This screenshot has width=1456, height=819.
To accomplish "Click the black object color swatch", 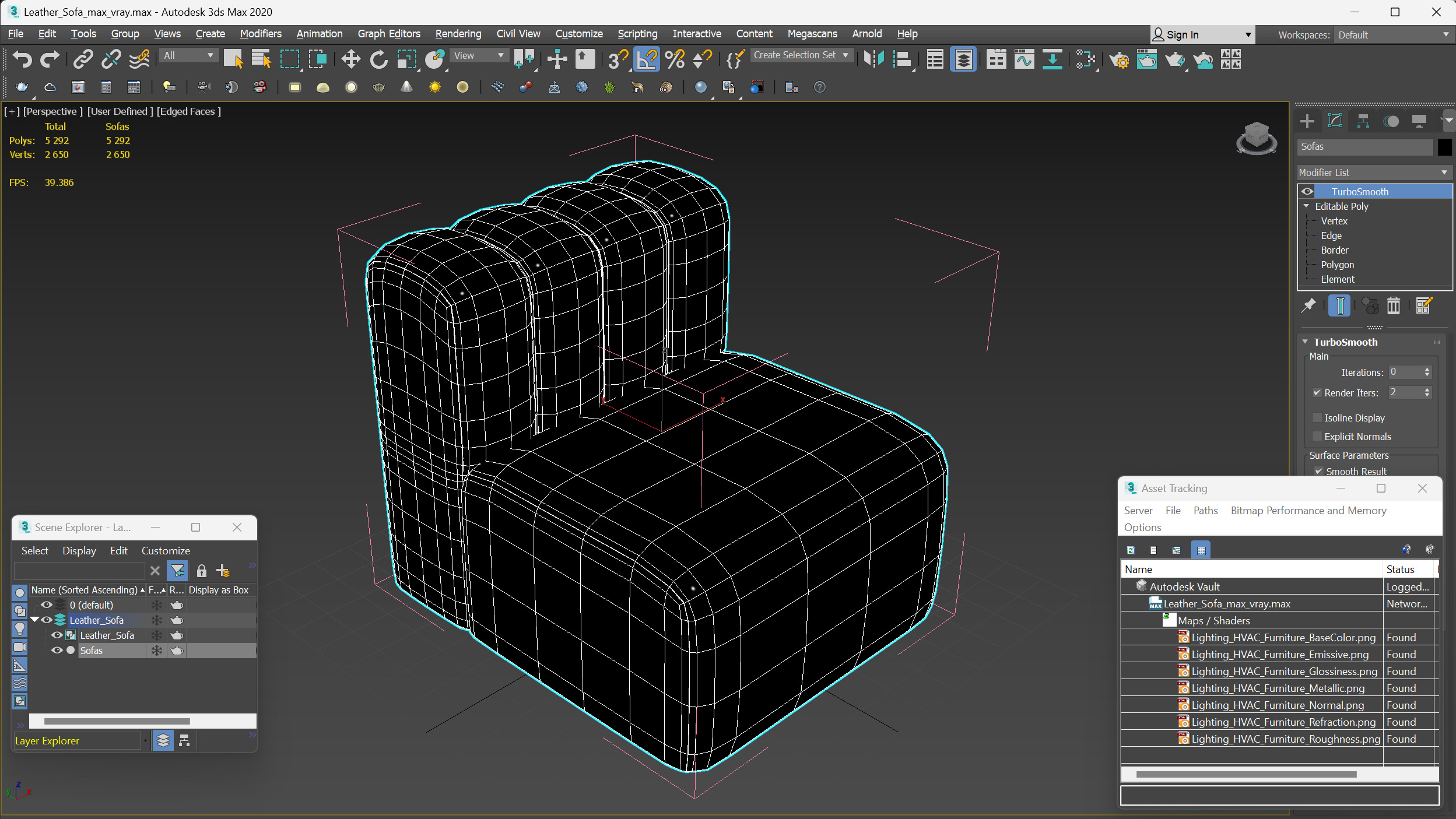I will (1444, 147).
